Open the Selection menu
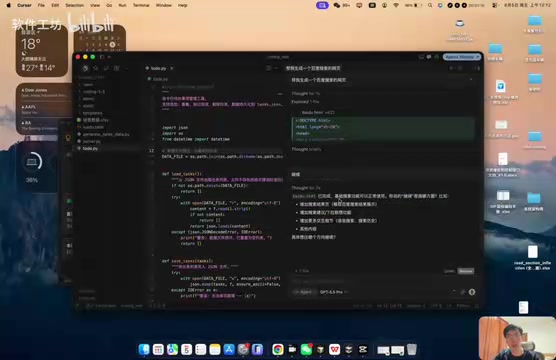556x360 pixels. [74, 5]
